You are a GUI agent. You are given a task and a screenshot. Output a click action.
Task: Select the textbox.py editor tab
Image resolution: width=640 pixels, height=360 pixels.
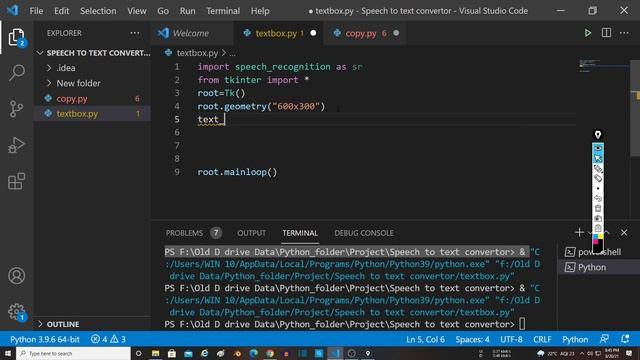pos(279,33)
